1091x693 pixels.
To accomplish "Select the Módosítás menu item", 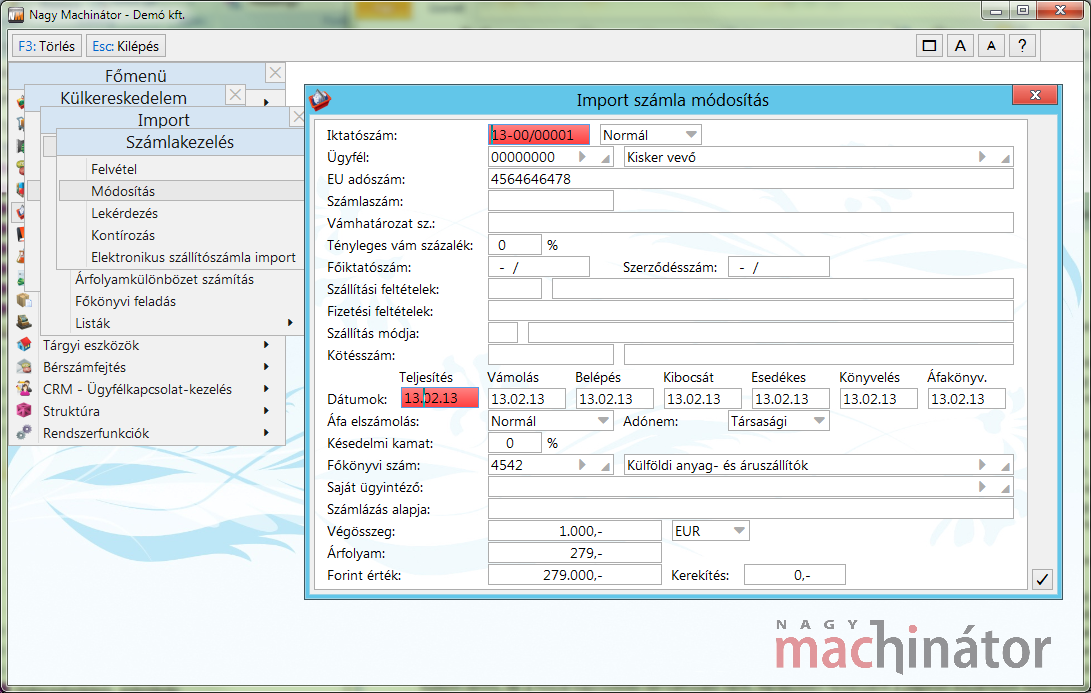I will [182, 191].
